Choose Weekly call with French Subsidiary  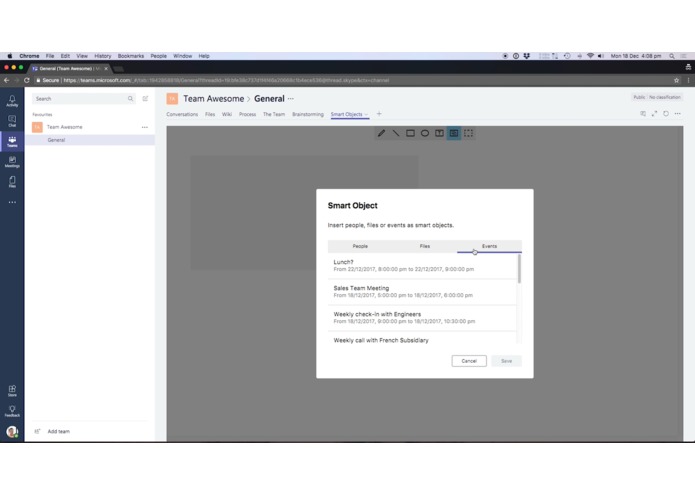tap(422, 338)
